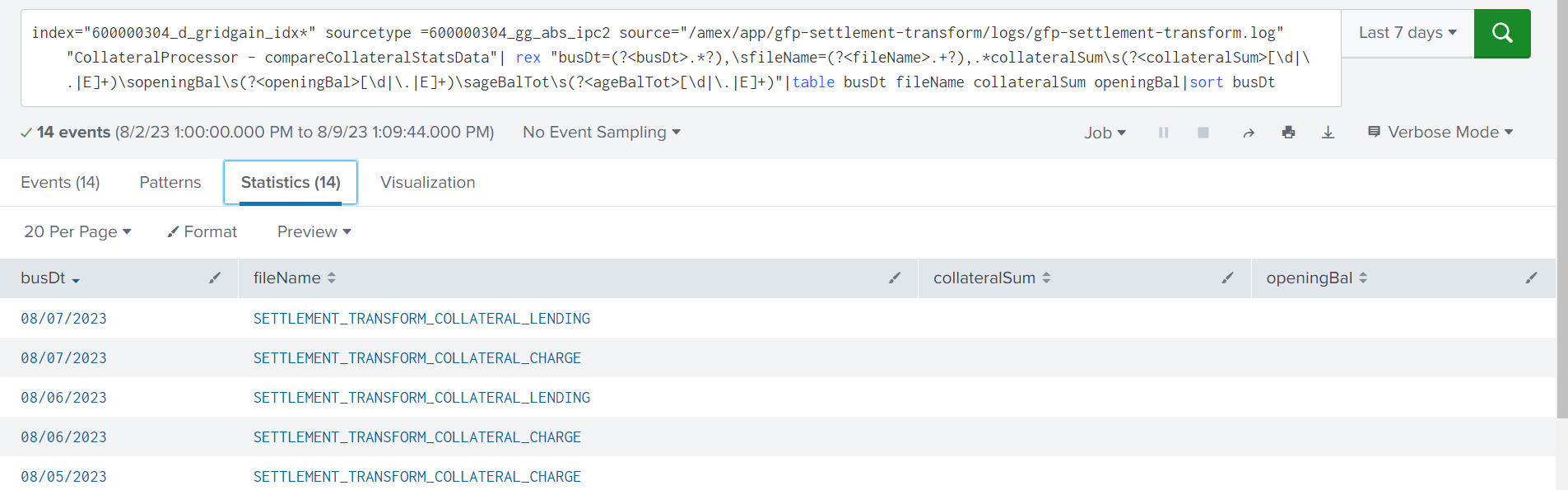Screen dimensions: 1568x490
Task: Open the Last 7 days time range picker
Action: pos(1407,33)
